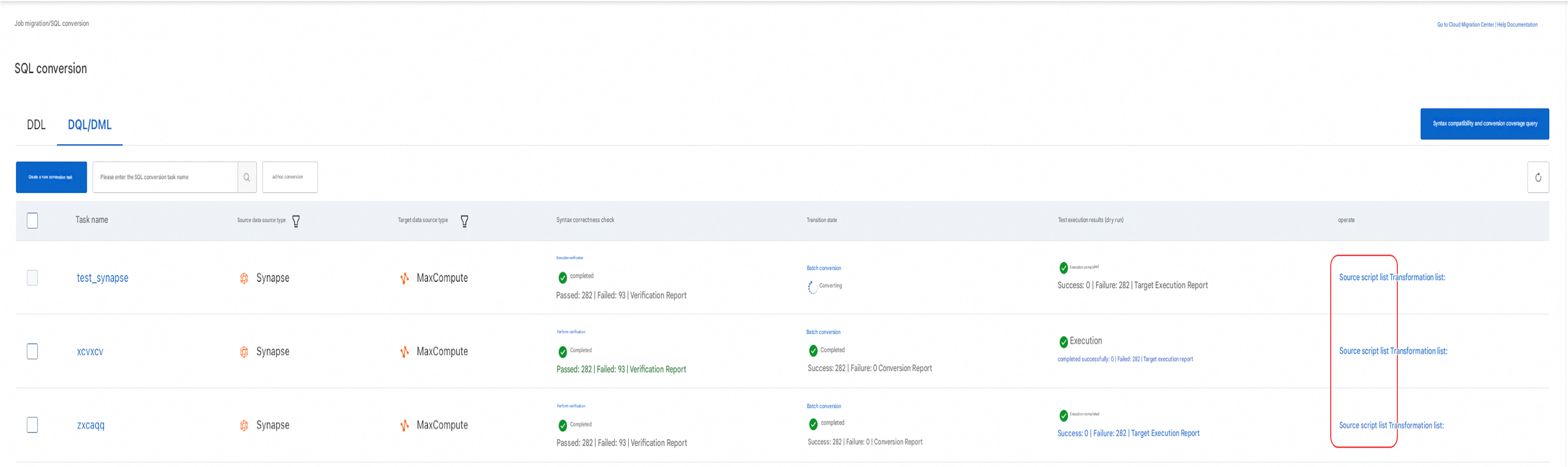This screenshot has width=1568, height=467.
Task: Open Source data source type filter
Action: click(296, 221)
